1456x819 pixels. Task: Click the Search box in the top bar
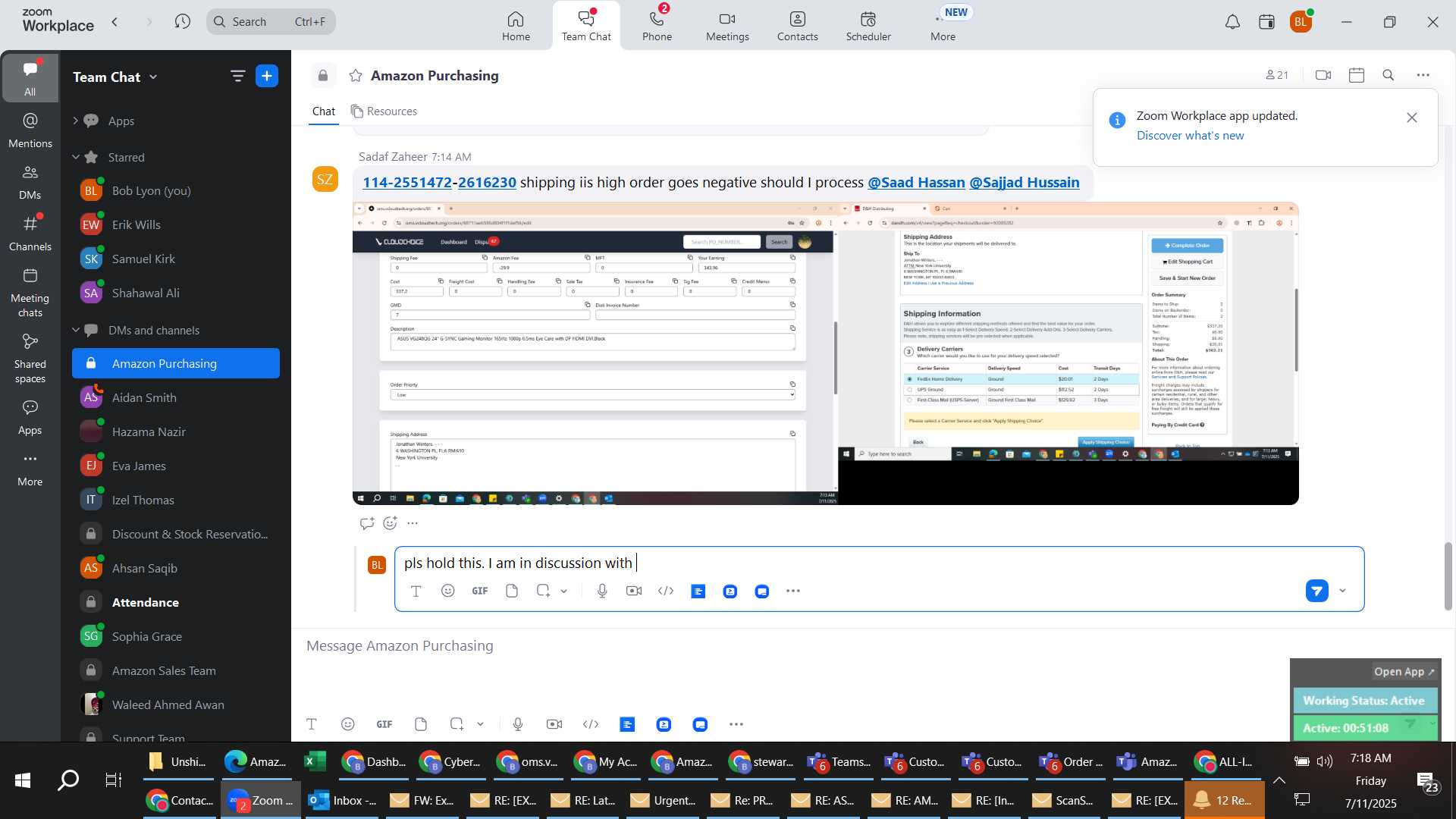[x=271, y=21]
